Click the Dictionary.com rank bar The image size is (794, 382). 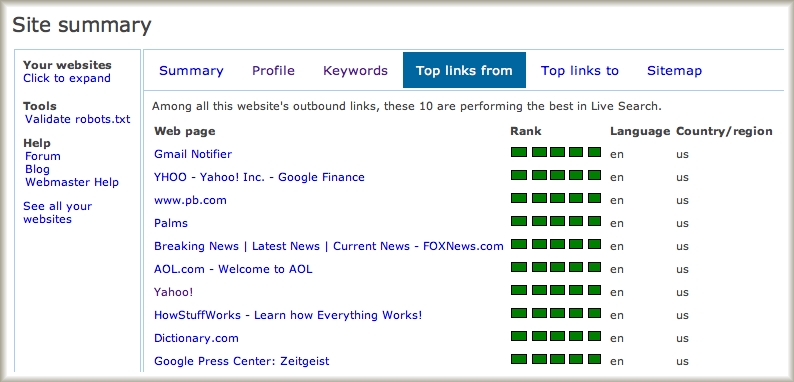555,336
